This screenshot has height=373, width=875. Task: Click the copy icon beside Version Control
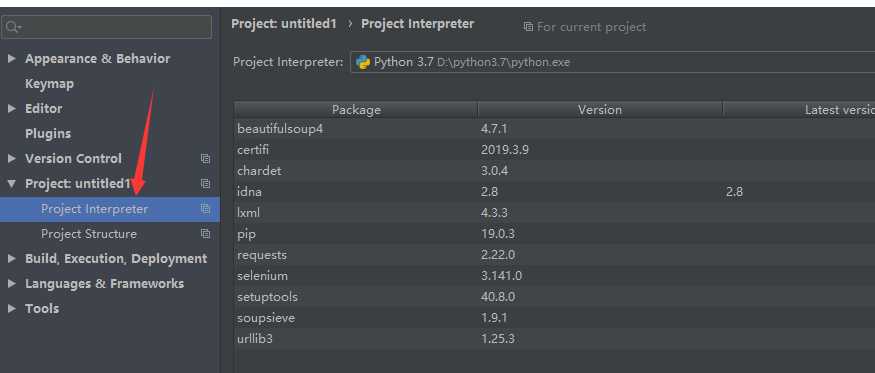coord(205,159)
